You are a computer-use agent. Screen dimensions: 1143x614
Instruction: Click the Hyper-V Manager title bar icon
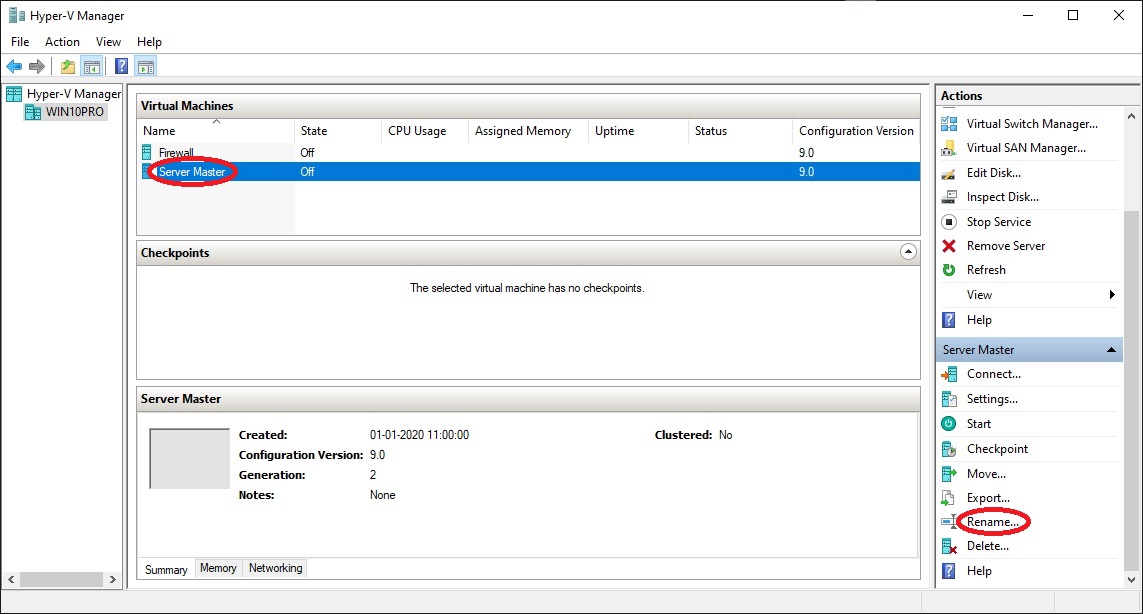pyautogui.click(x=16, y=15)
